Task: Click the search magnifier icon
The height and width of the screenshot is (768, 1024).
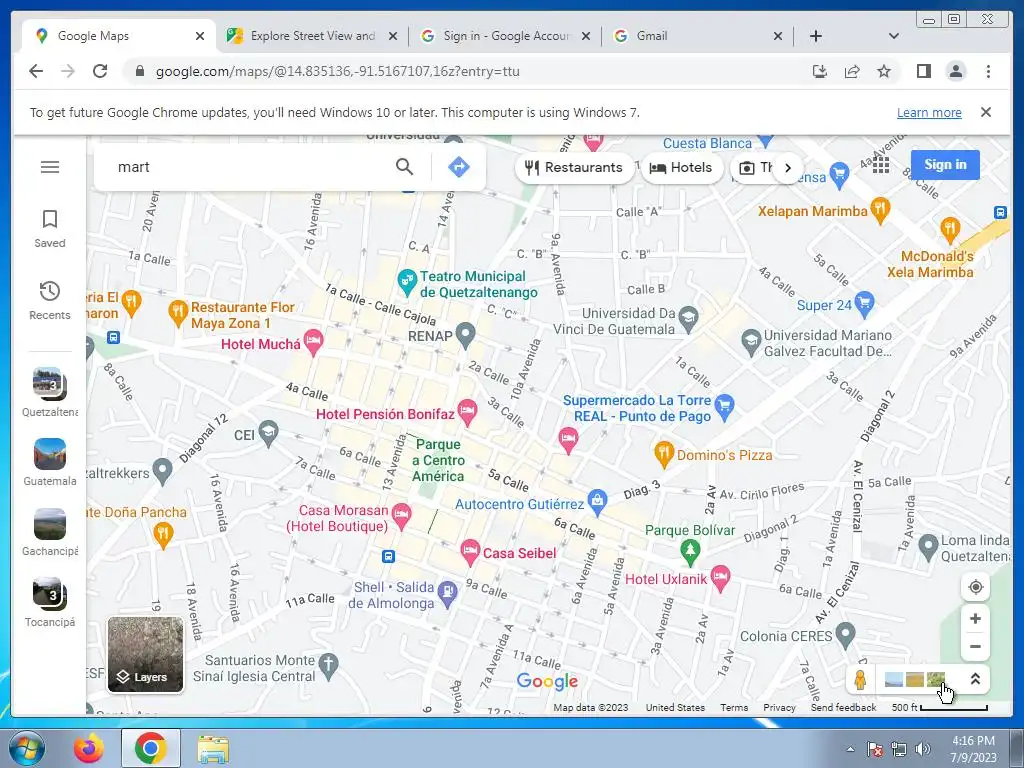Action: (x=404, y=167)
